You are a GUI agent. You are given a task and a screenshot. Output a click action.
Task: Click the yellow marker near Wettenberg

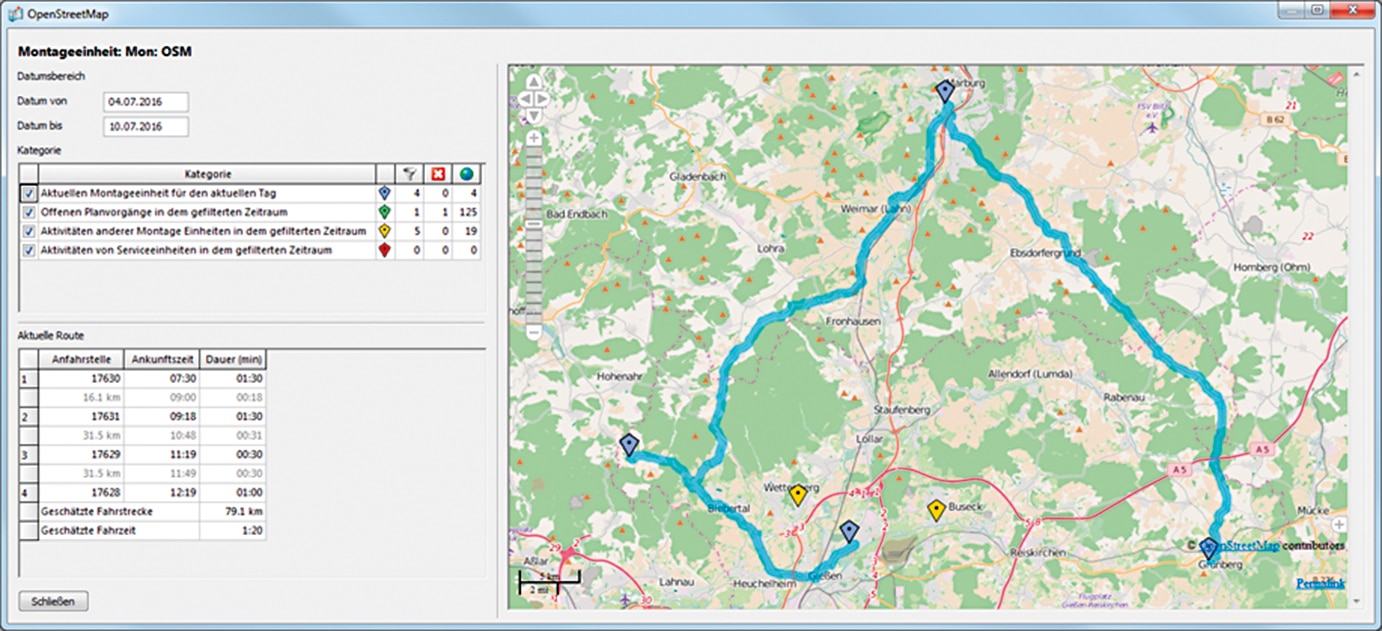pyautogui.click(x=797, y=495)
